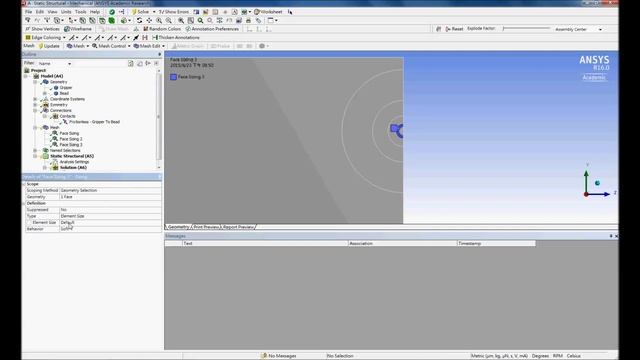640x360 pixels.
Task: Click Random Colors button
Action: point(162,29)
